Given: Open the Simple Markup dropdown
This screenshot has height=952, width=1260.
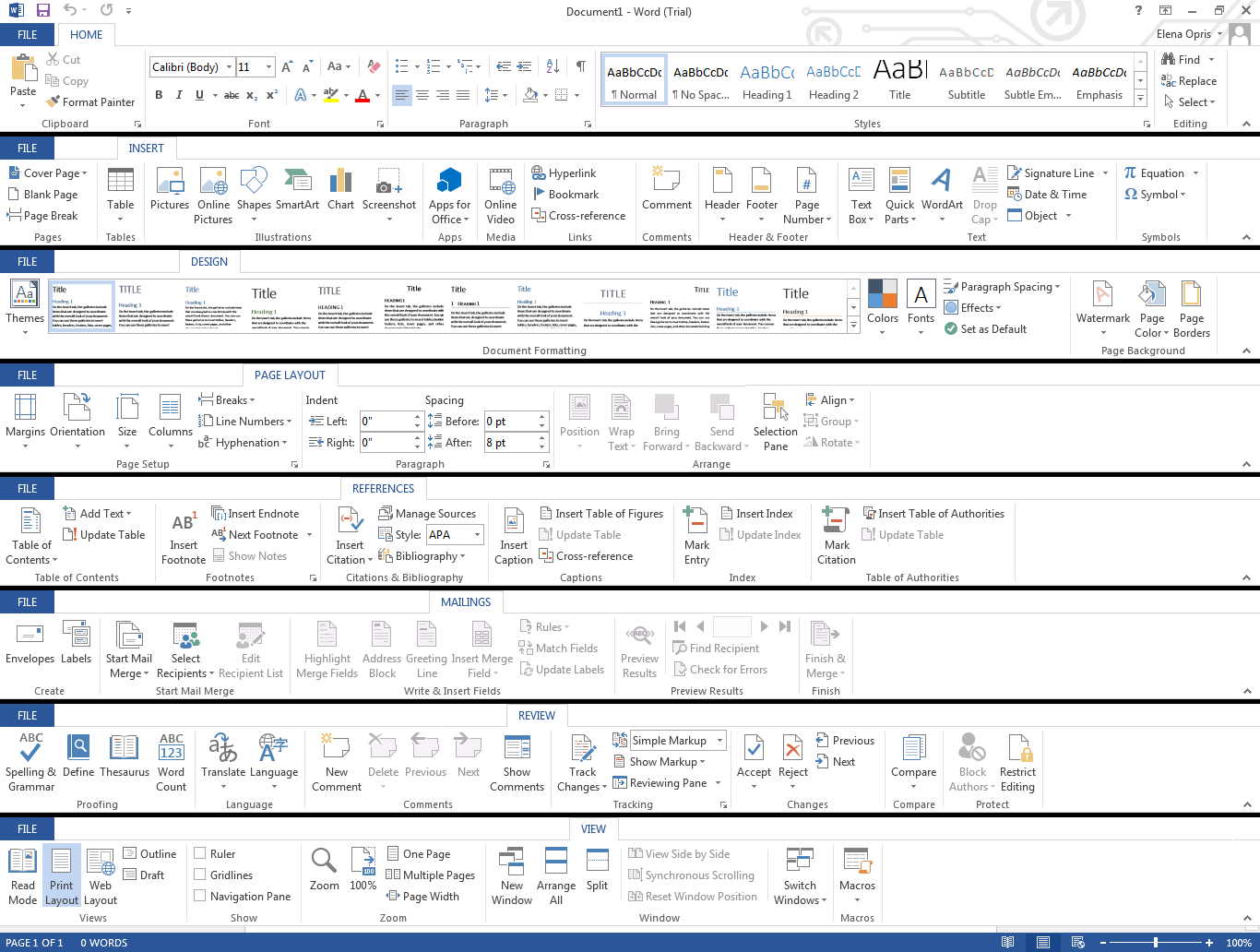Looking at the screenshot, I should (x=719, y=741).
